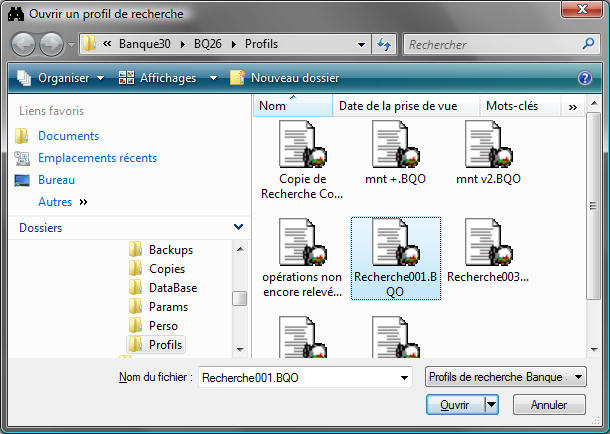
Task: Open the file type filter dropdown
Action: pos(505,377)
